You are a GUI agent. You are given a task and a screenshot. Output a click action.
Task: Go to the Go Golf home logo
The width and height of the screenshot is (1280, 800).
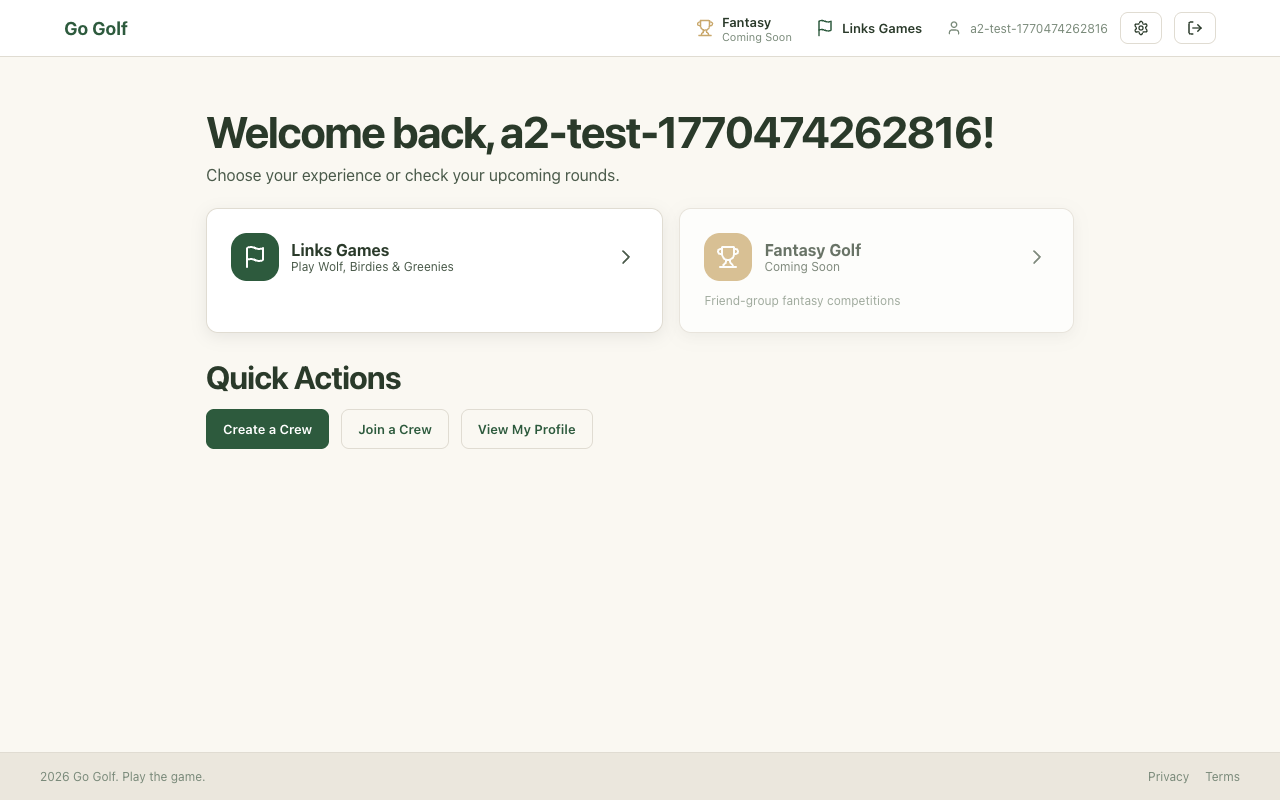pos(96,29)
